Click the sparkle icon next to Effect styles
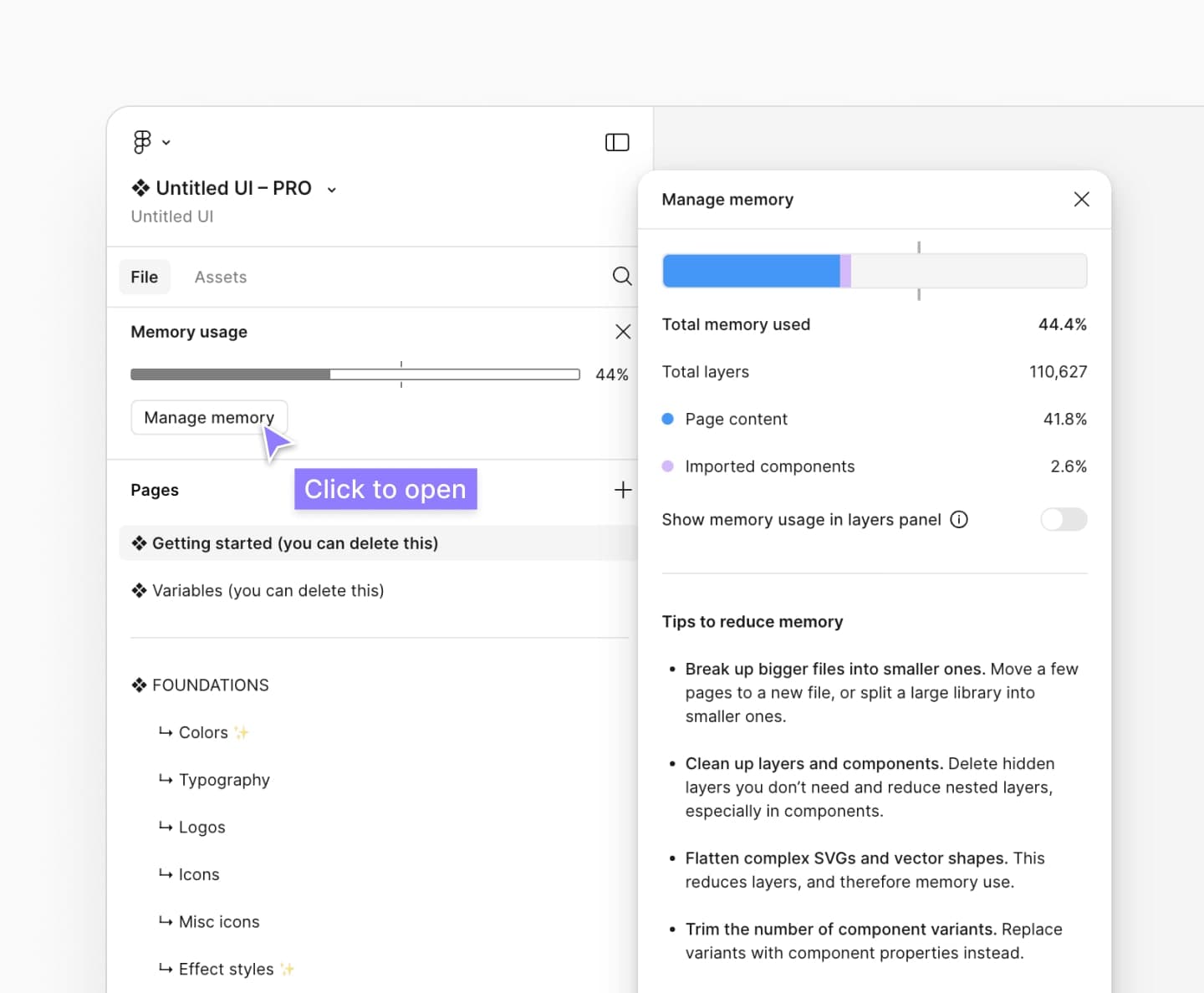This screenshot has width=1204, height=993. [287, 969]
